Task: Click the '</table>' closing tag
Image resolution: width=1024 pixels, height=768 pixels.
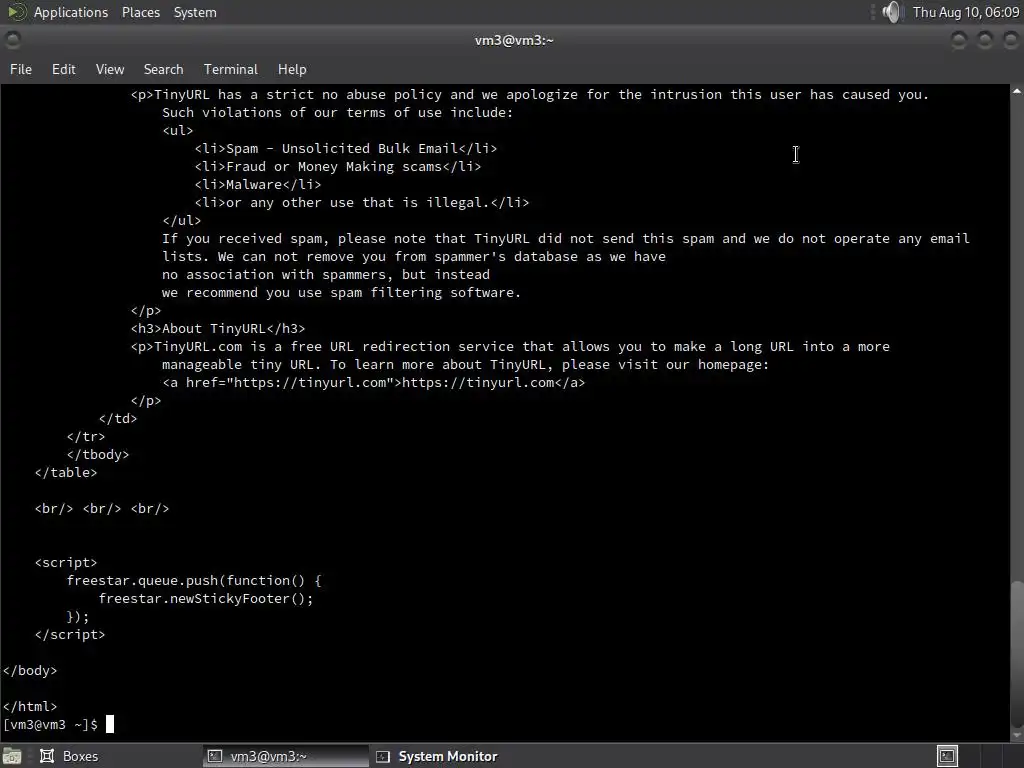Action: click(x=66, y=472)
